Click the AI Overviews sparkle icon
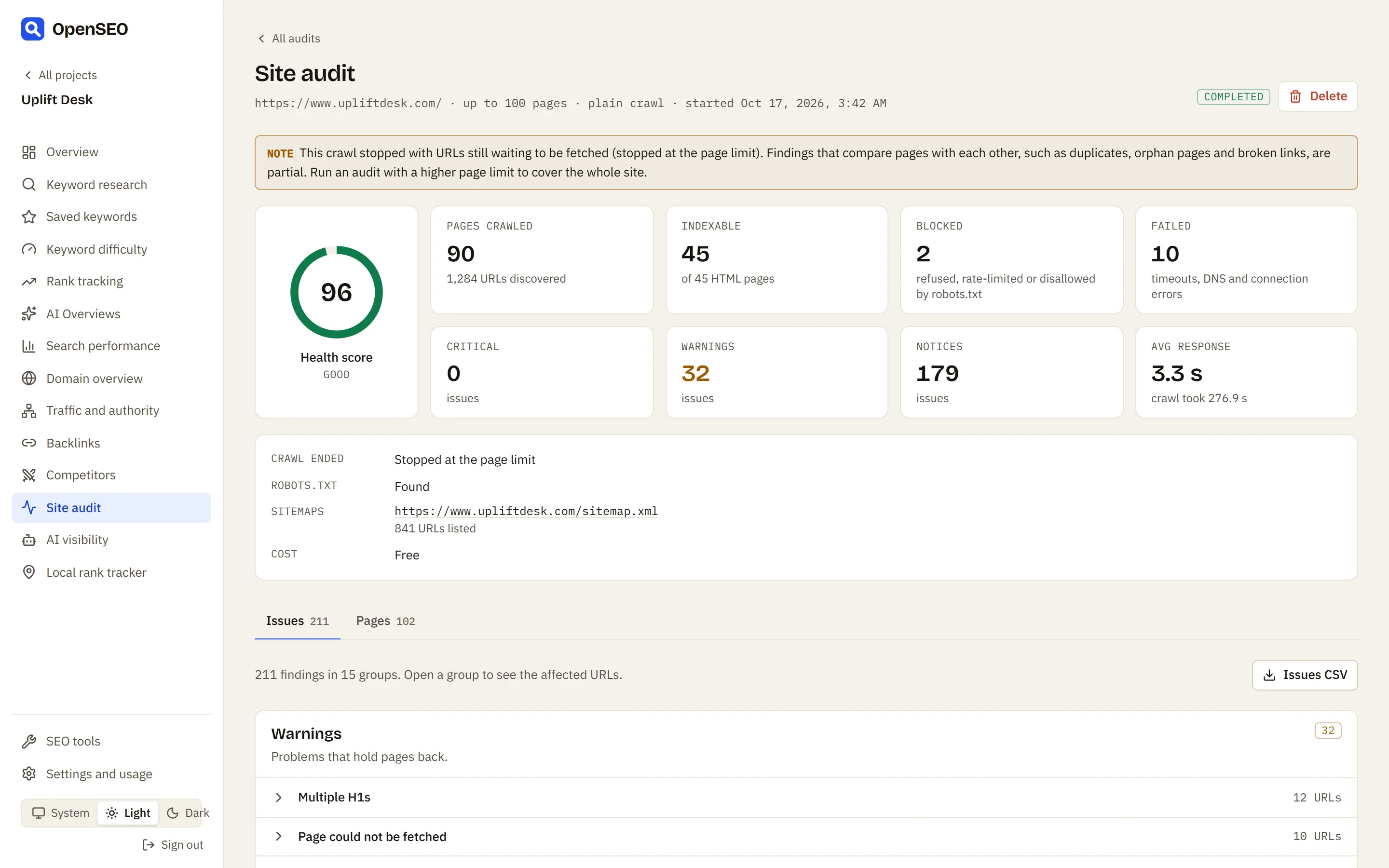This screenshot has height=868, width=1389. tap(29, 313)
